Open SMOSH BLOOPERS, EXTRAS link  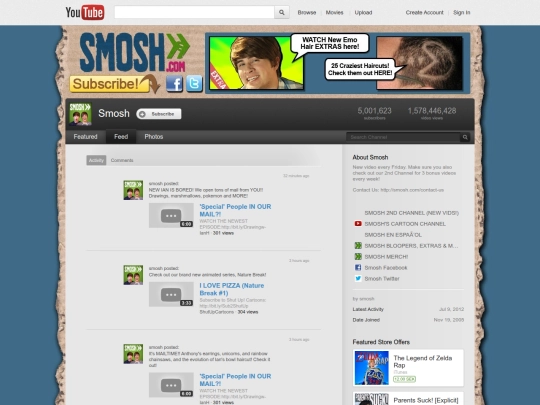[411, 246]
